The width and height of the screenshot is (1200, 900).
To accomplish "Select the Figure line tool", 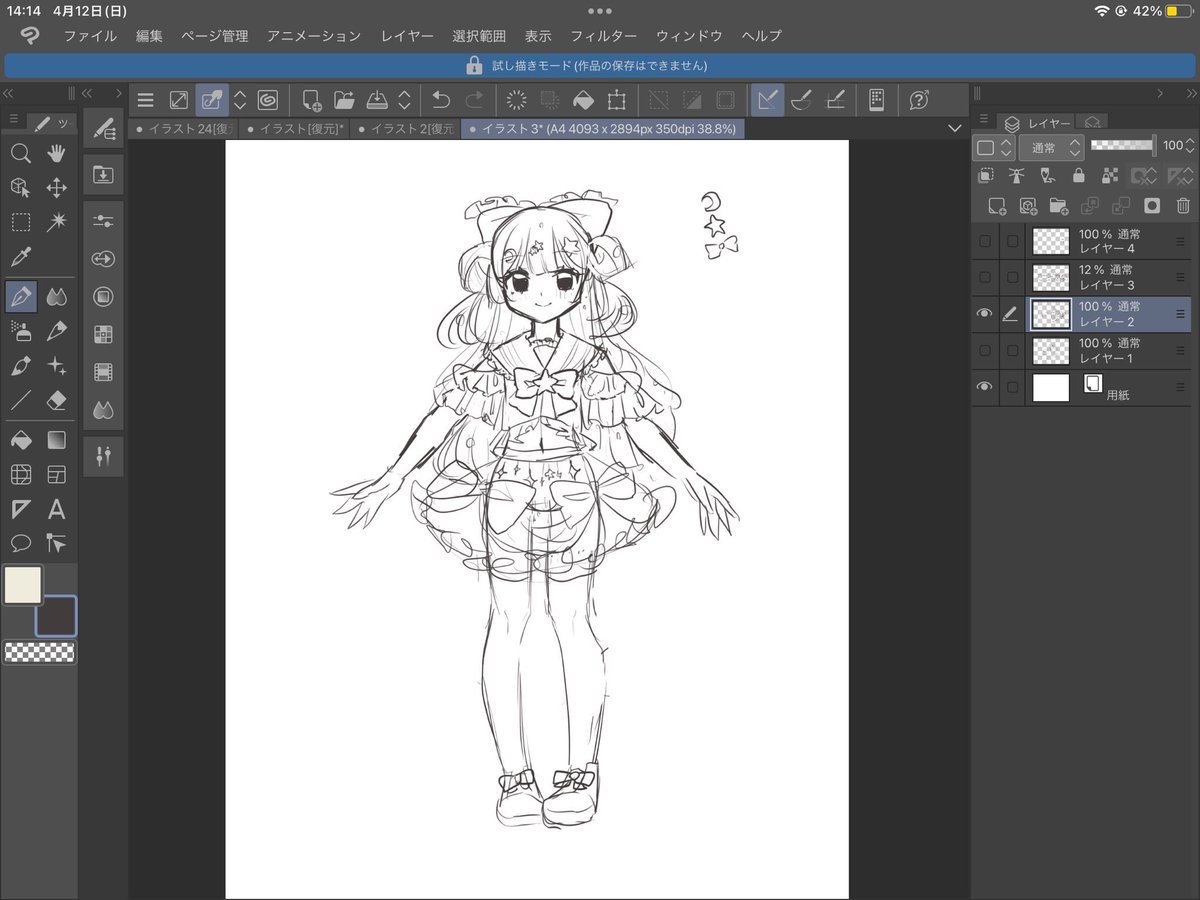I will pyautogui.click(x=21, y=401).
